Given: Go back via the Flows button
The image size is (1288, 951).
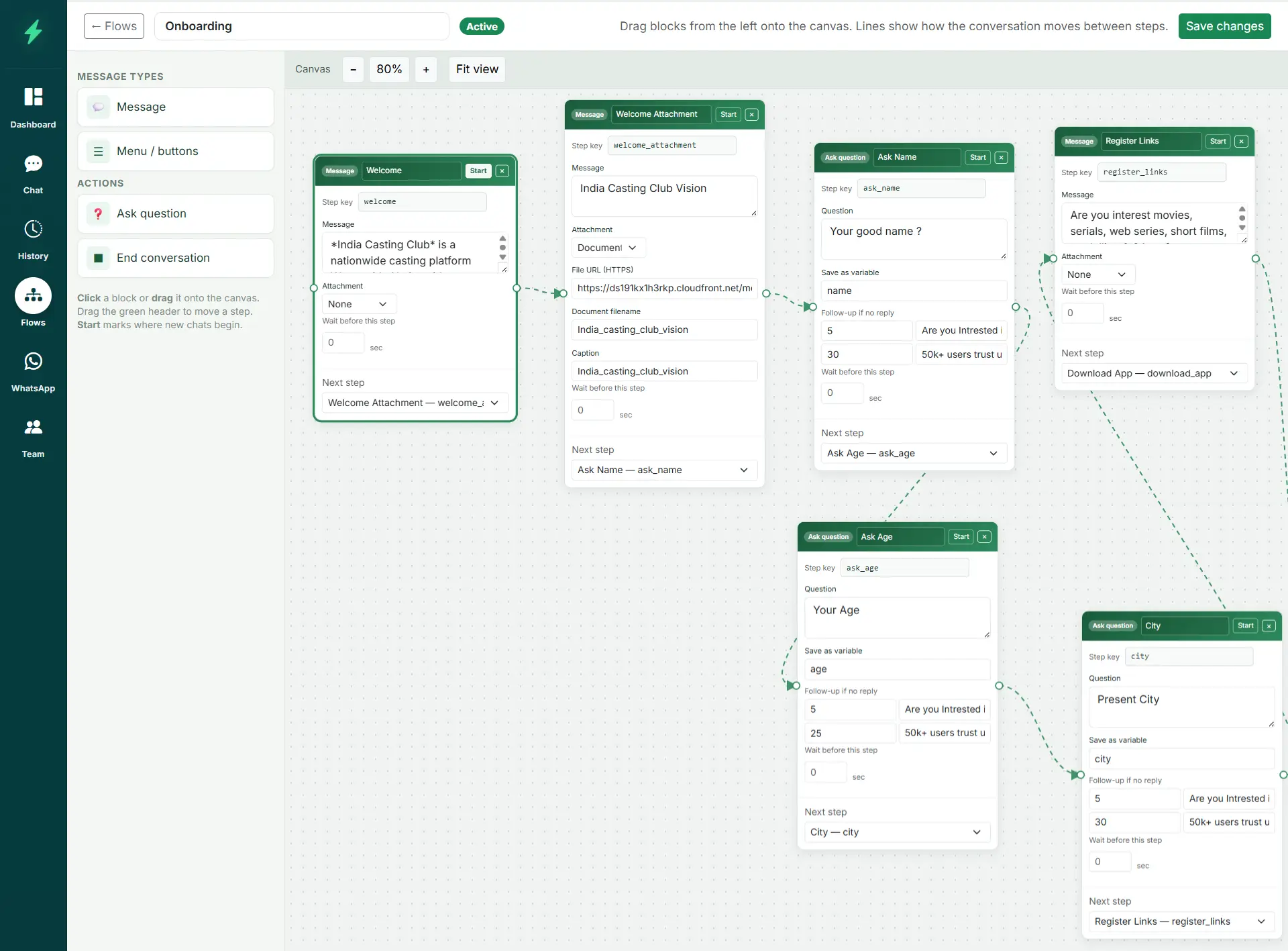Looking at the screenshot, I should 114,26.
